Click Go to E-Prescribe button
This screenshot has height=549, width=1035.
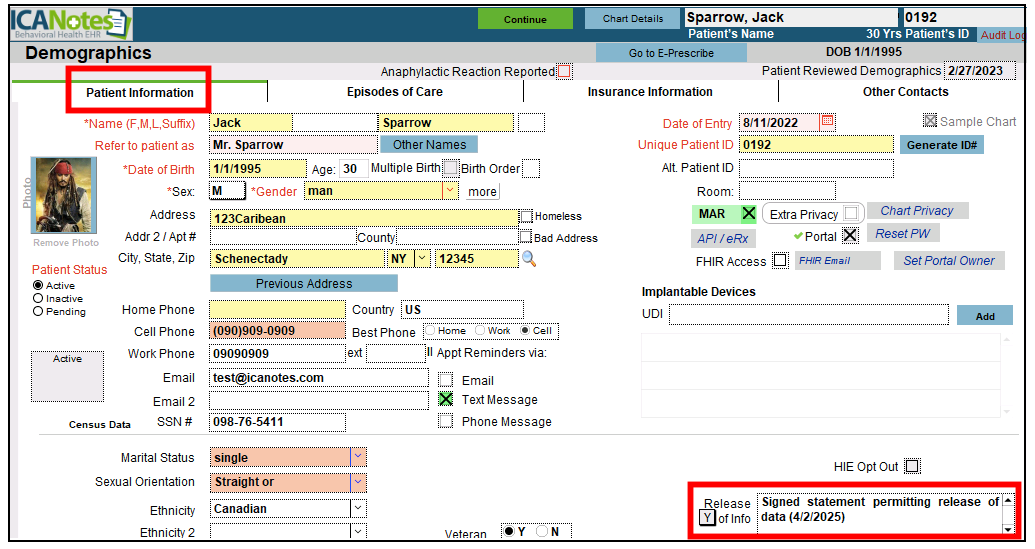(671, 53)
